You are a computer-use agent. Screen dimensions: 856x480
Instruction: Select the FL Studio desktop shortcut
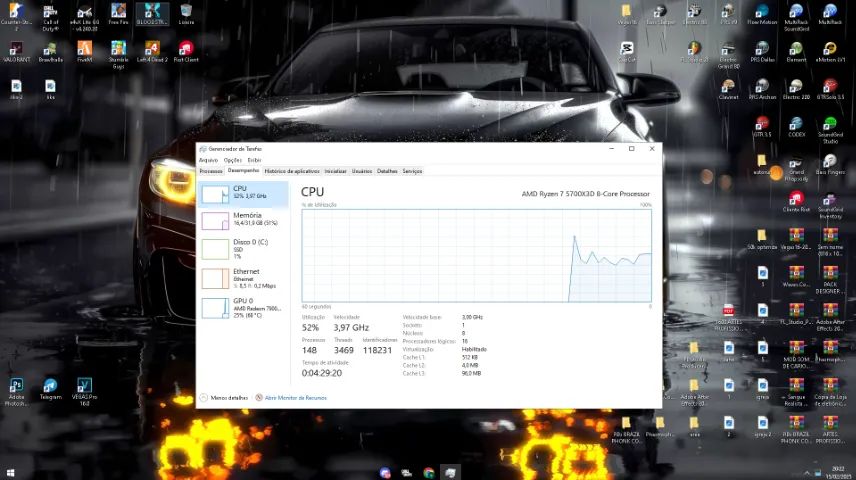click(x=694, y=52)
